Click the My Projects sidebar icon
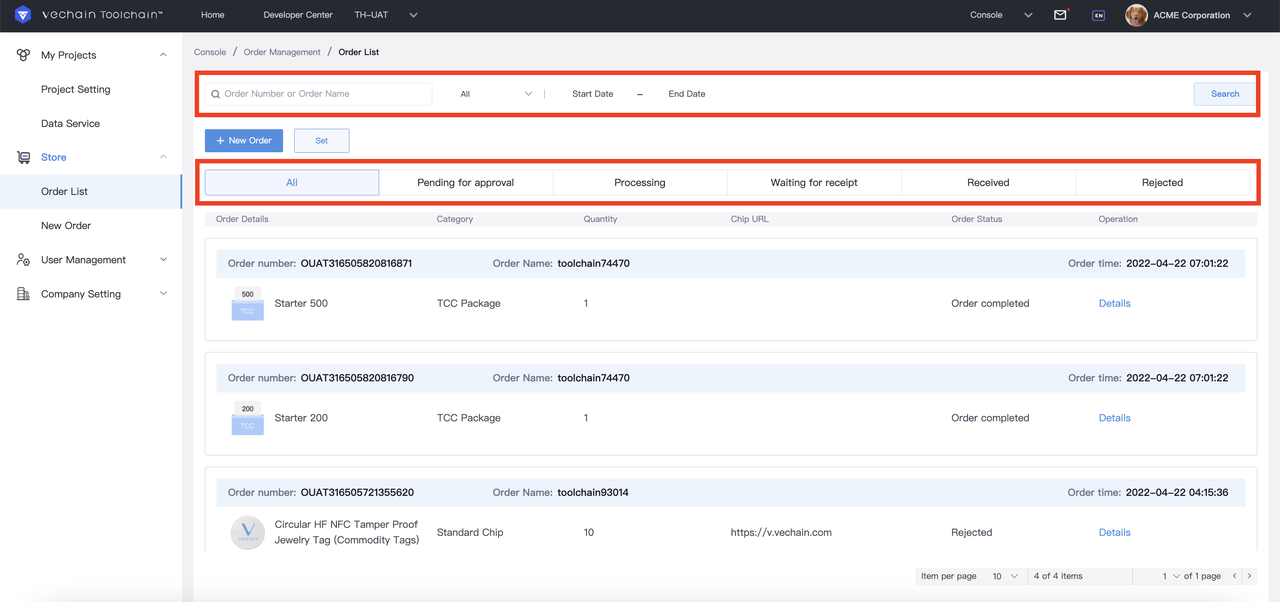1280x602 pixels. tap(23, 55)
